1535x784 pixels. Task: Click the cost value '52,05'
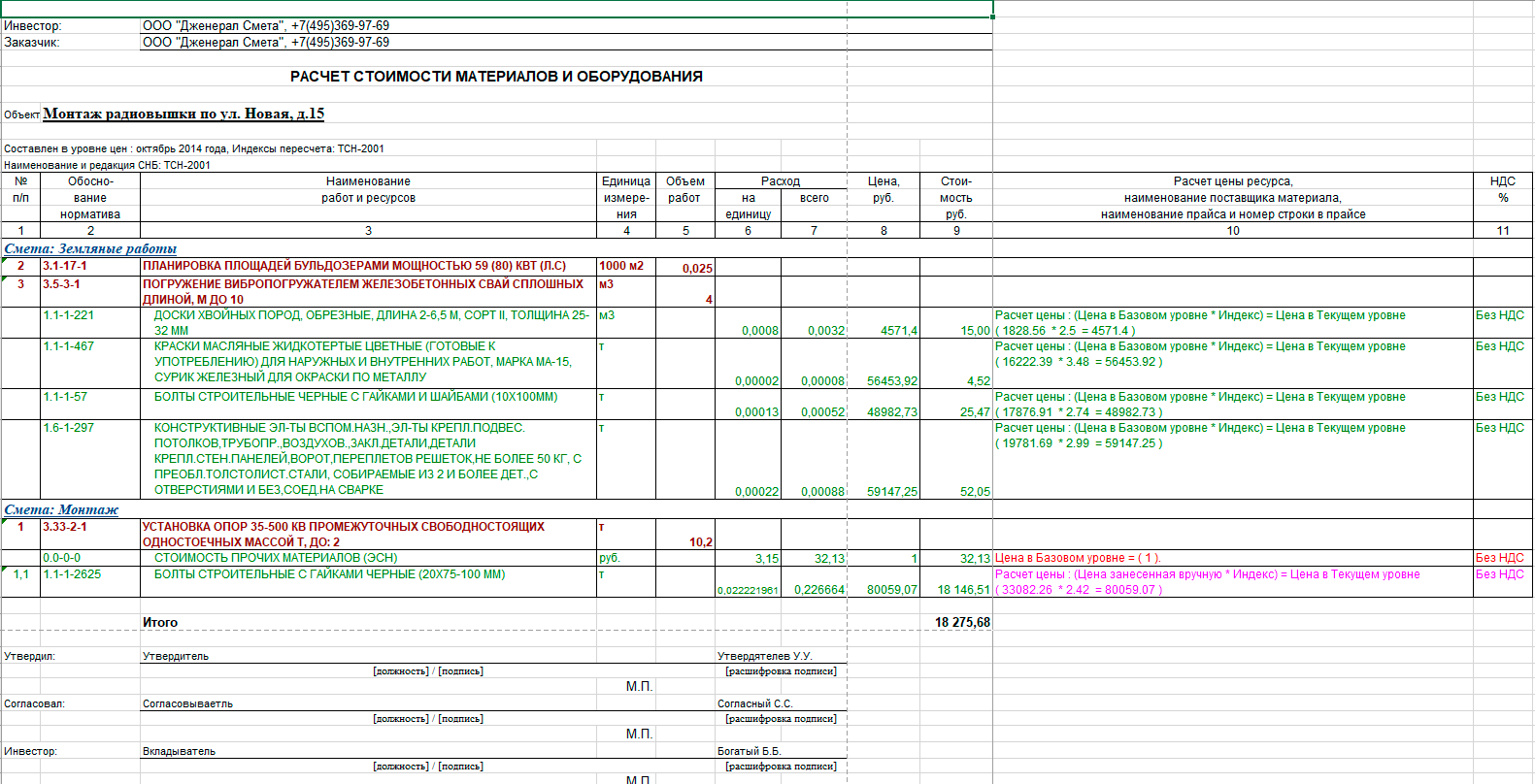point(975,492)
